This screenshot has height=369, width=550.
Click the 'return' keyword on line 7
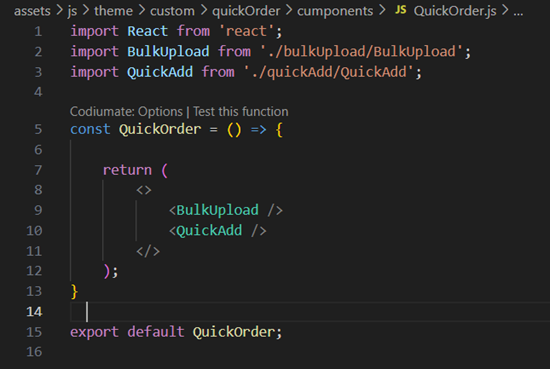127,170
